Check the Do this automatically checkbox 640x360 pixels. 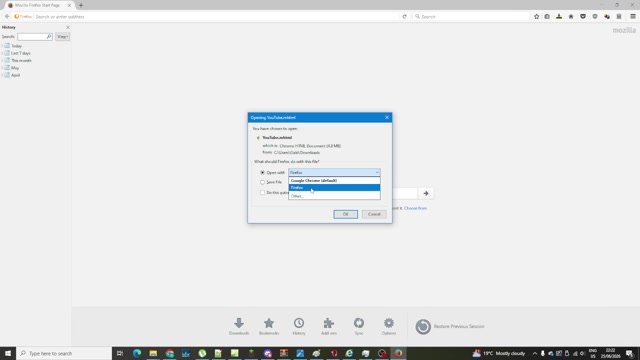262,192
